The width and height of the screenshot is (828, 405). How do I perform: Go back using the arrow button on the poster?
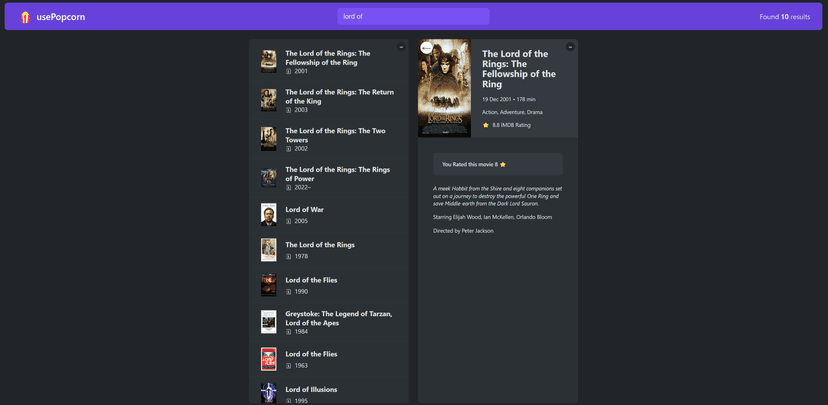coord(426,48)
